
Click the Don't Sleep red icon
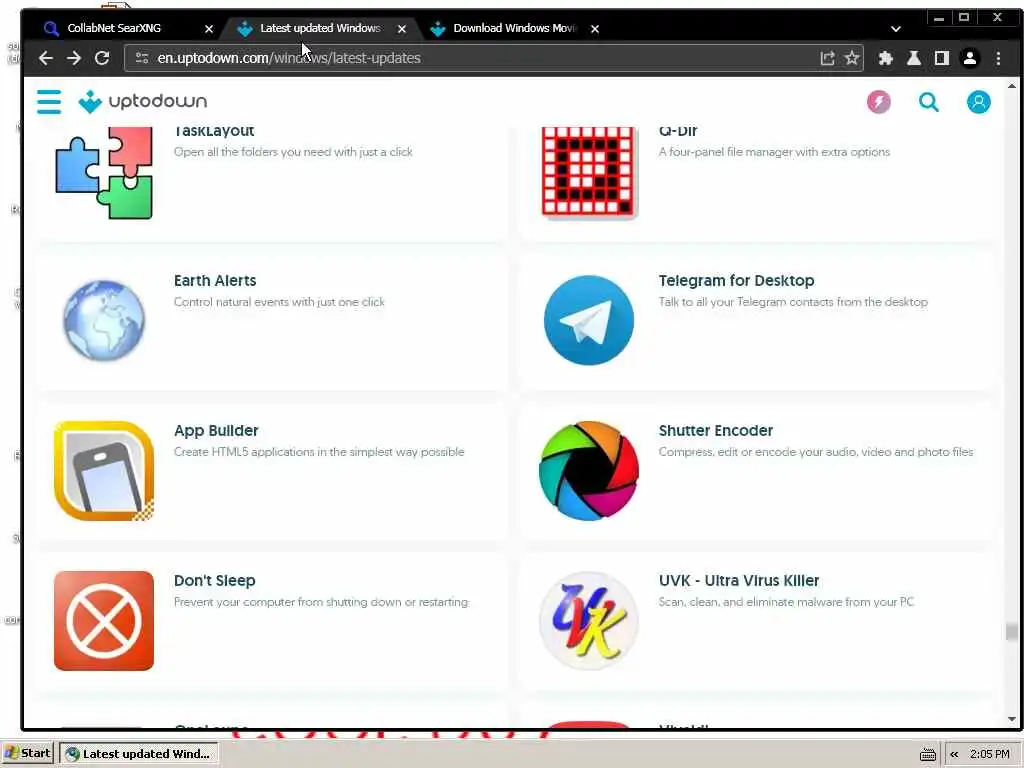[104, 620]
